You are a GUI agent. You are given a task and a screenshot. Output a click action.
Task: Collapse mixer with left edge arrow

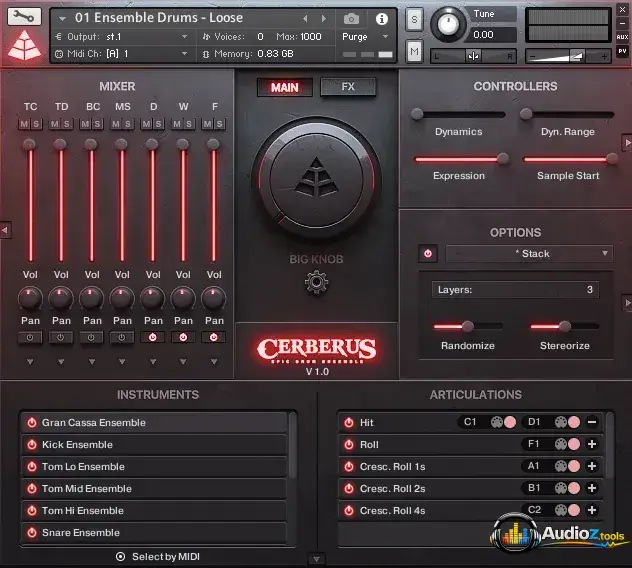pyautogui.click(x=5, y=230)
